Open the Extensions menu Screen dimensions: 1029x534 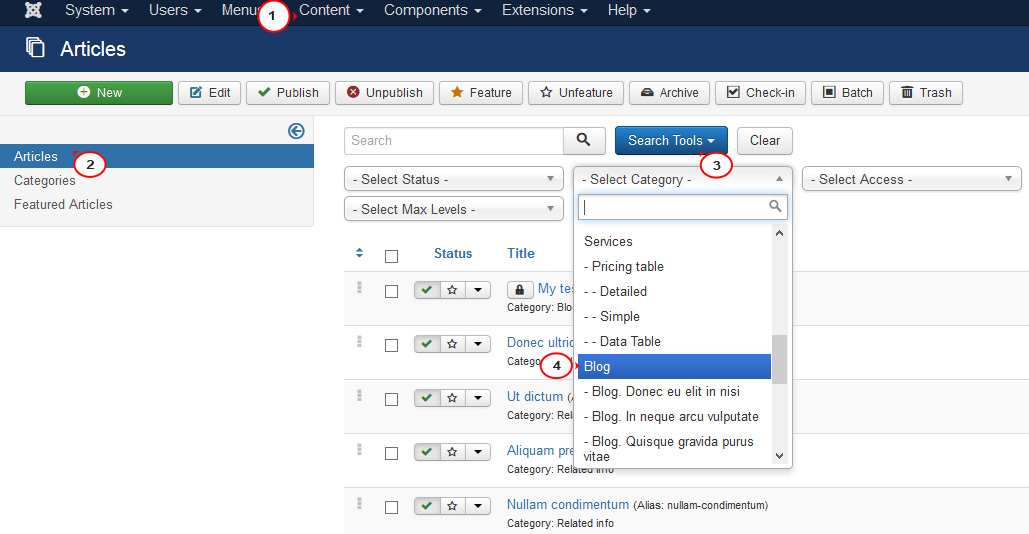pos(545,10)
